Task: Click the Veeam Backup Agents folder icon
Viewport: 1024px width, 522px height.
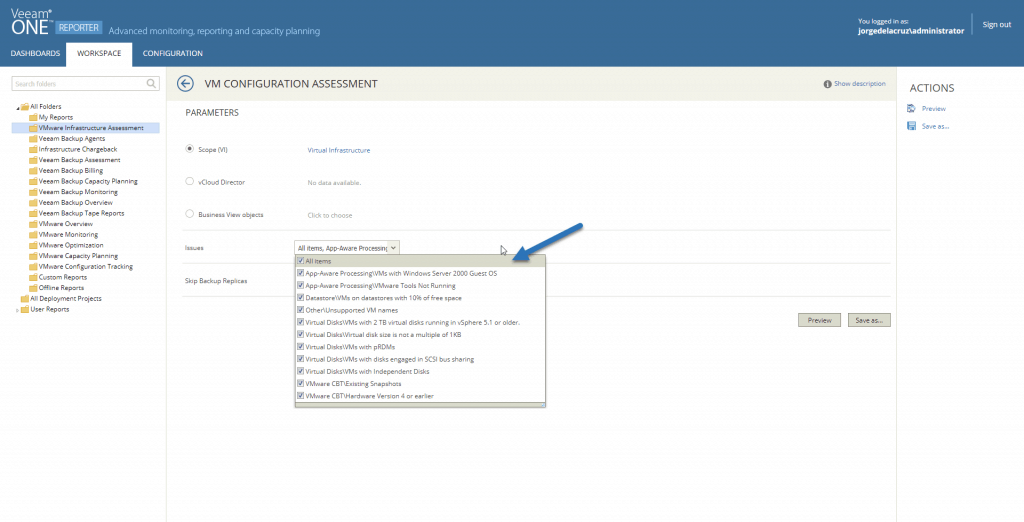Action: pyautogui.click(x=33, y=139)
